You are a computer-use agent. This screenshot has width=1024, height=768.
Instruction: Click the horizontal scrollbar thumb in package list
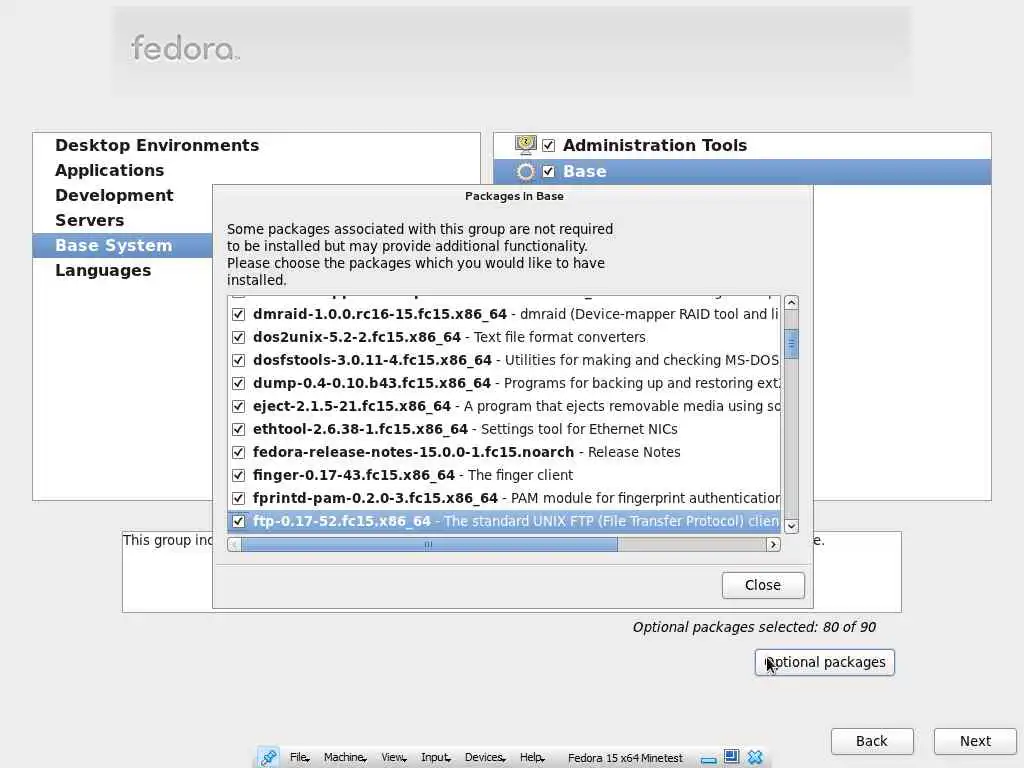click(x=429, y=545)
